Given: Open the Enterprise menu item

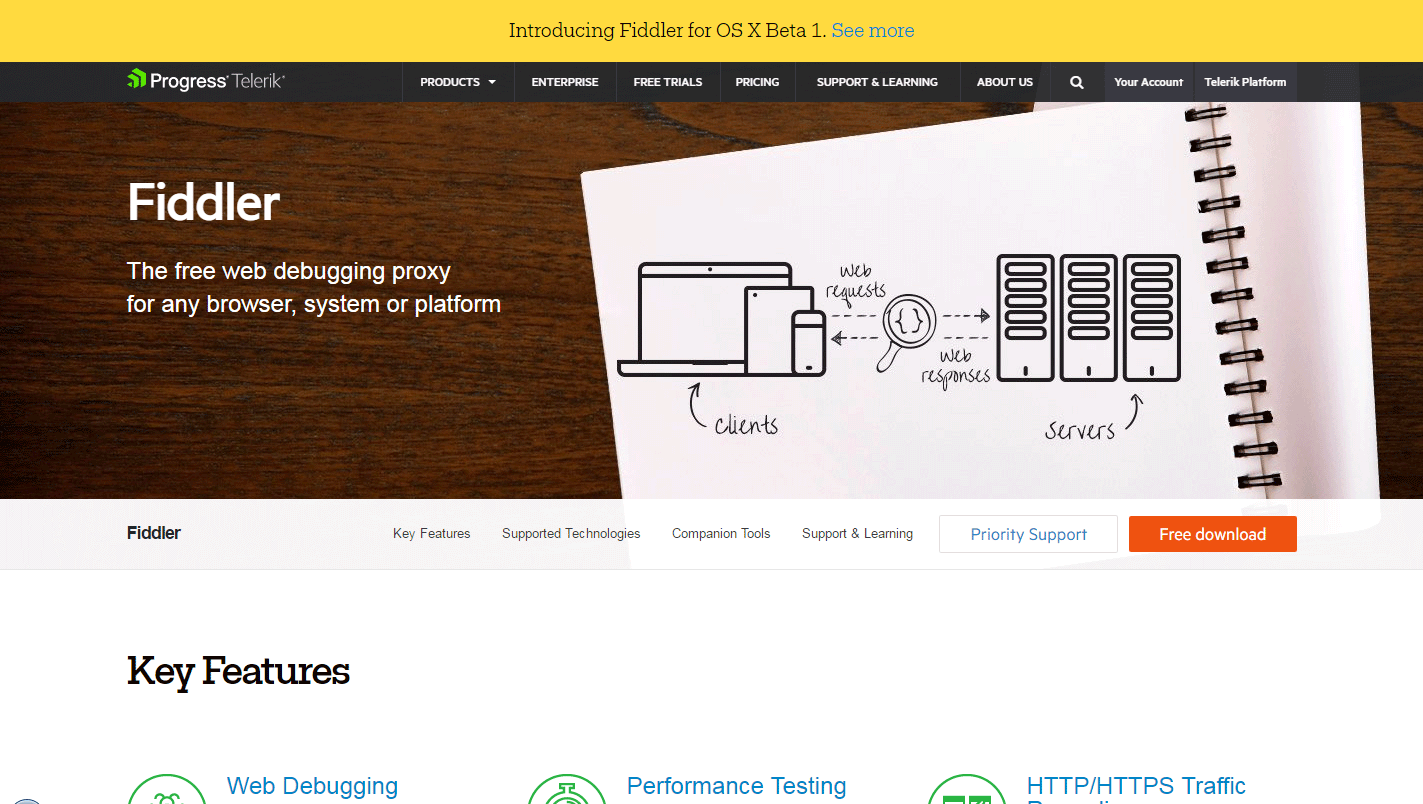Looking at the screenshot, I should 565,82.
